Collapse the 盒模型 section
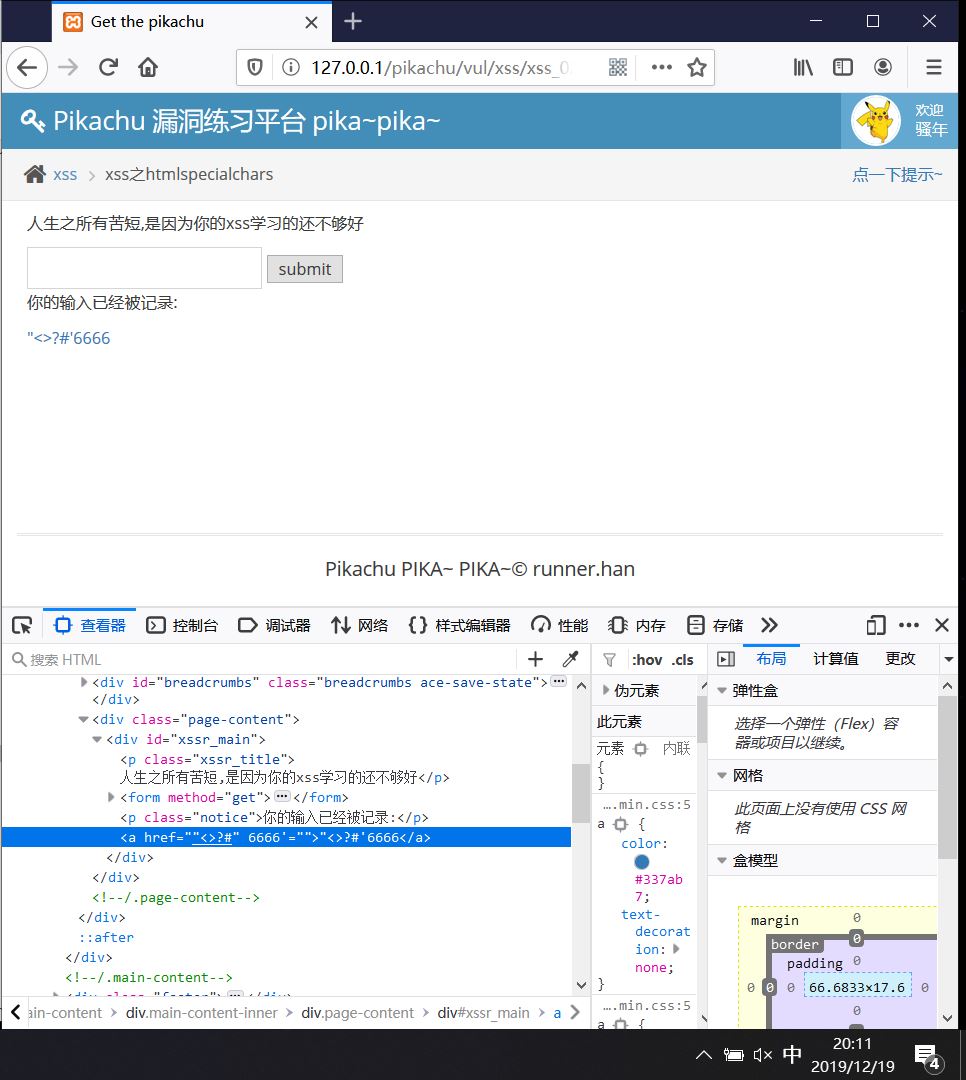Screen dimensions: 966x1080 pyautogui.click(x=721, y=860)
